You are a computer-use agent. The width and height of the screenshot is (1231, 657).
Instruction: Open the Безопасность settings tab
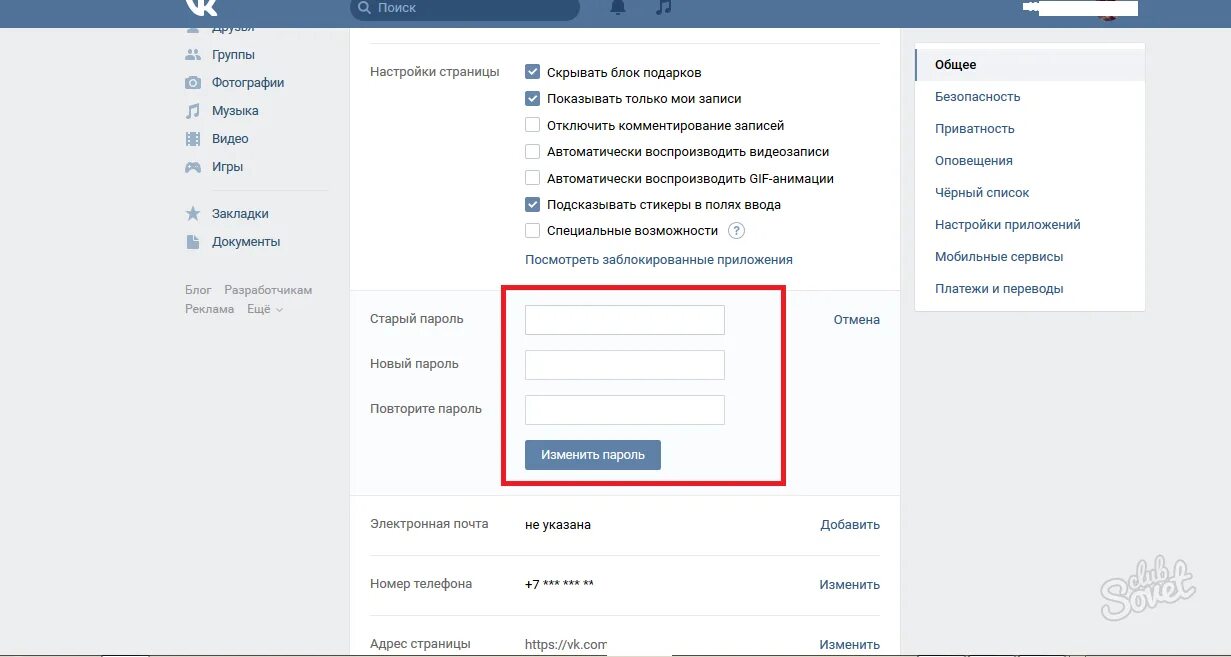tap(1030, 97)
